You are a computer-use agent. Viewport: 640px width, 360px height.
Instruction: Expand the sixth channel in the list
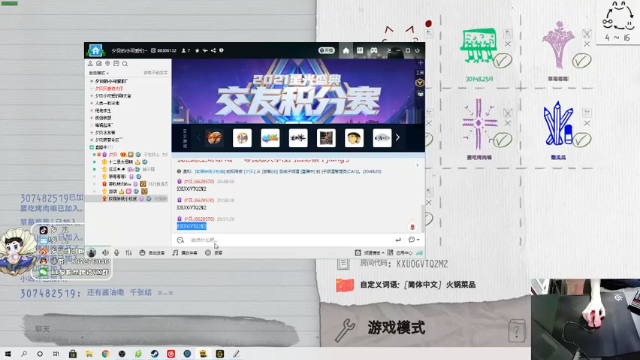91,118
